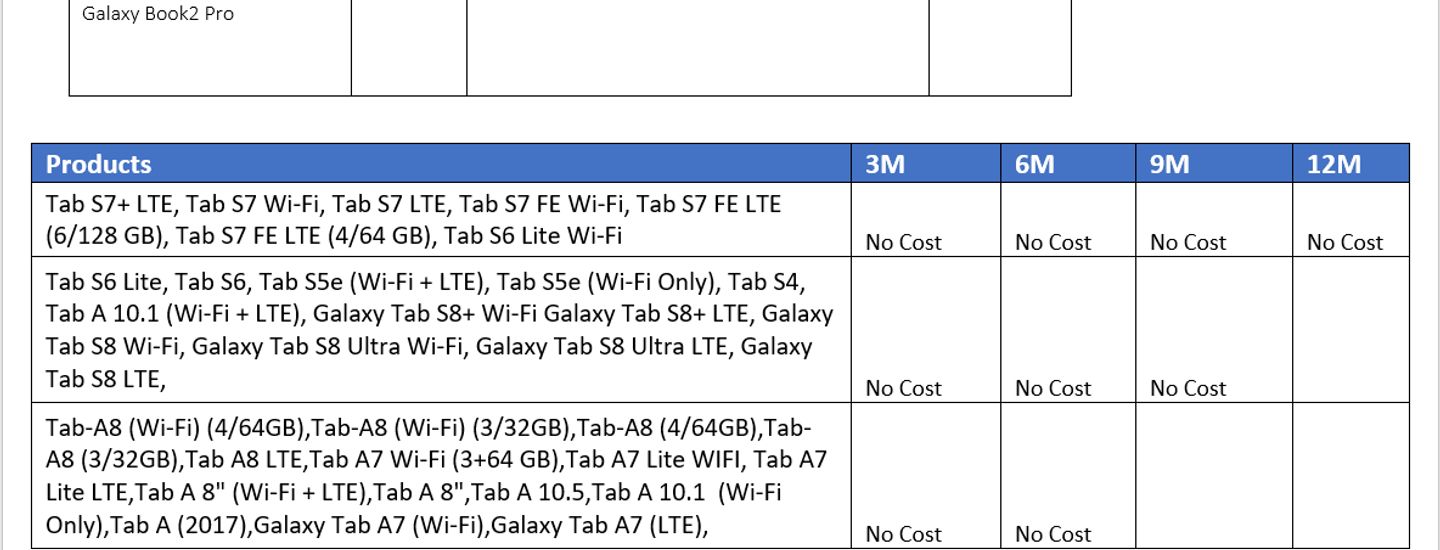The width and height of the screenshot is (1440, 550).
Task: Click the product row starting "Tab S6 Lite, Tab S6"
Action: [x=439, y=330]
